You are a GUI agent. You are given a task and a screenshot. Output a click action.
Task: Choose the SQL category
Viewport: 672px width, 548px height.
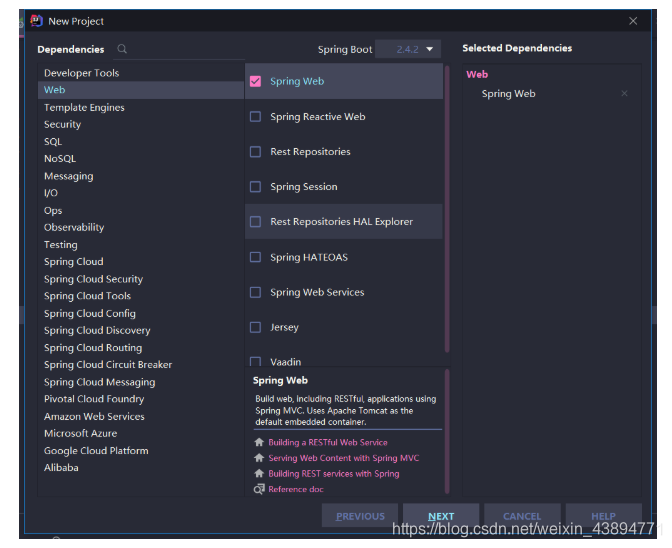141,141
